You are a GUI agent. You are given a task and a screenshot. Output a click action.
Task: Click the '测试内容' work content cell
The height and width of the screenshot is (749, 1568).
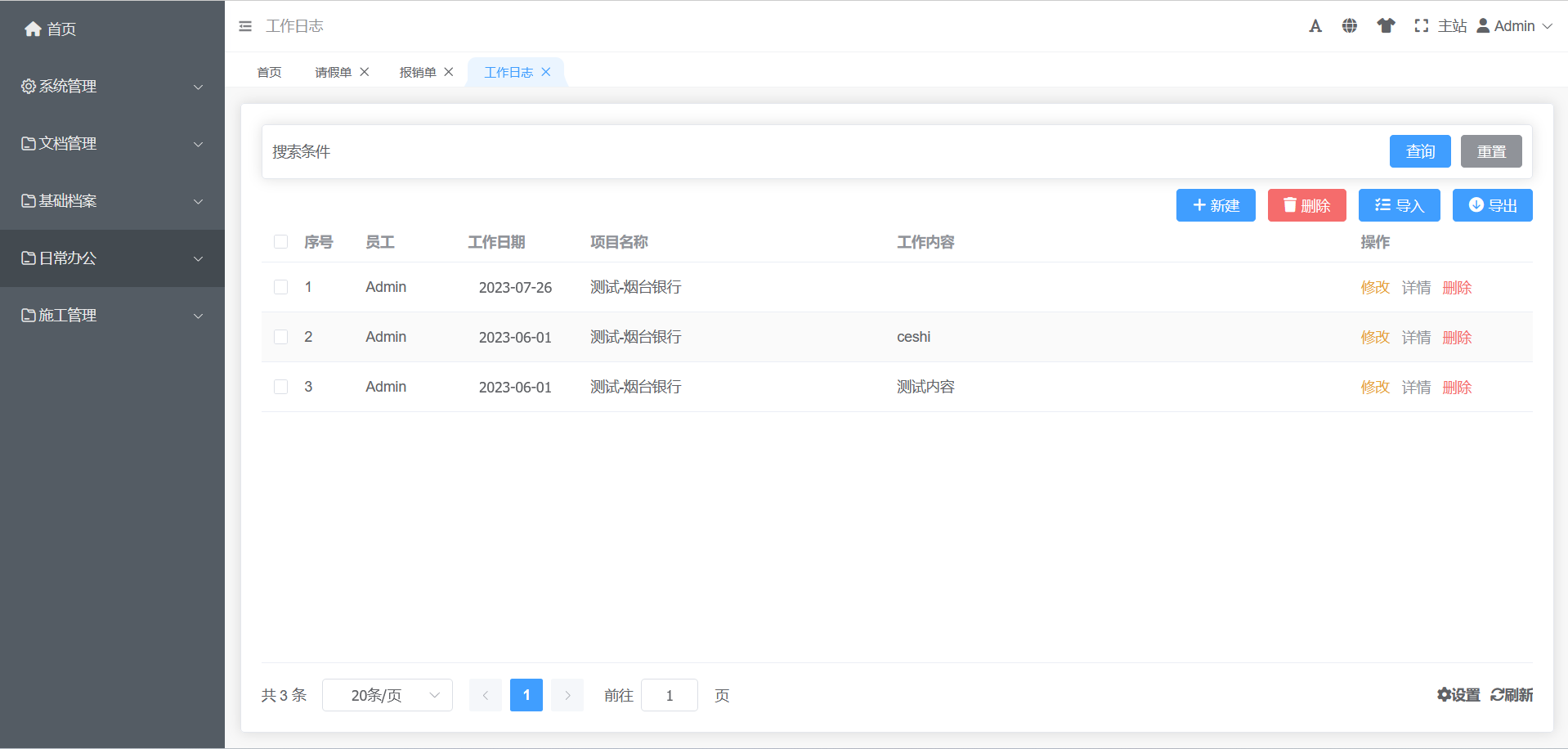point(925,387)
